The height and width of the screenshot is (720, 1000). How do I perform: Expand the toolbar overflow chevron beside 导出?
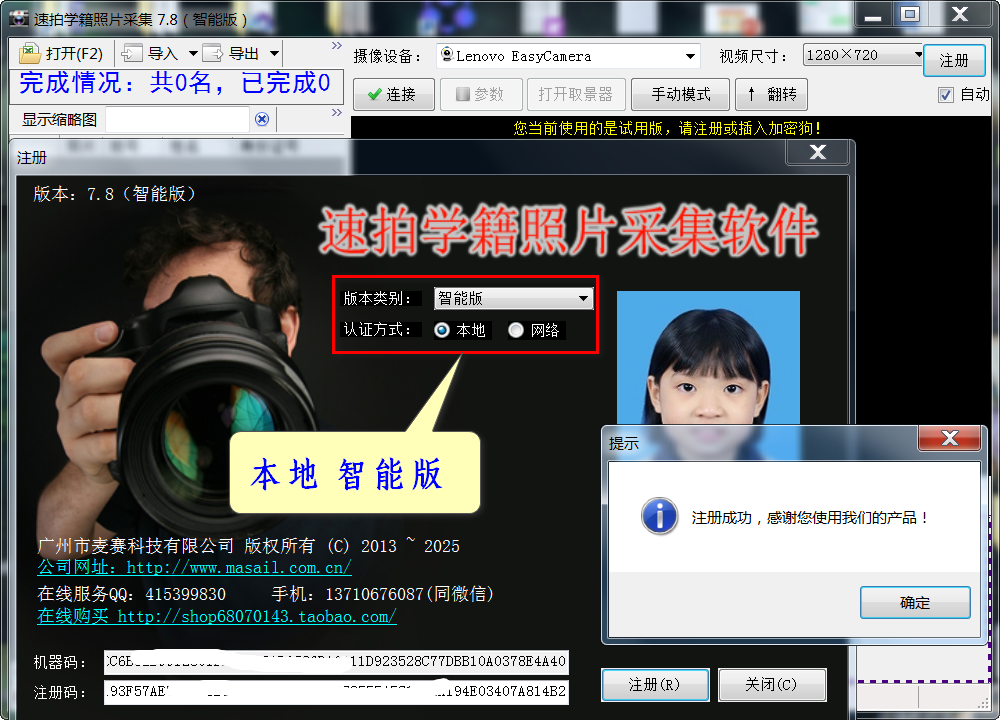coord(337,45)
